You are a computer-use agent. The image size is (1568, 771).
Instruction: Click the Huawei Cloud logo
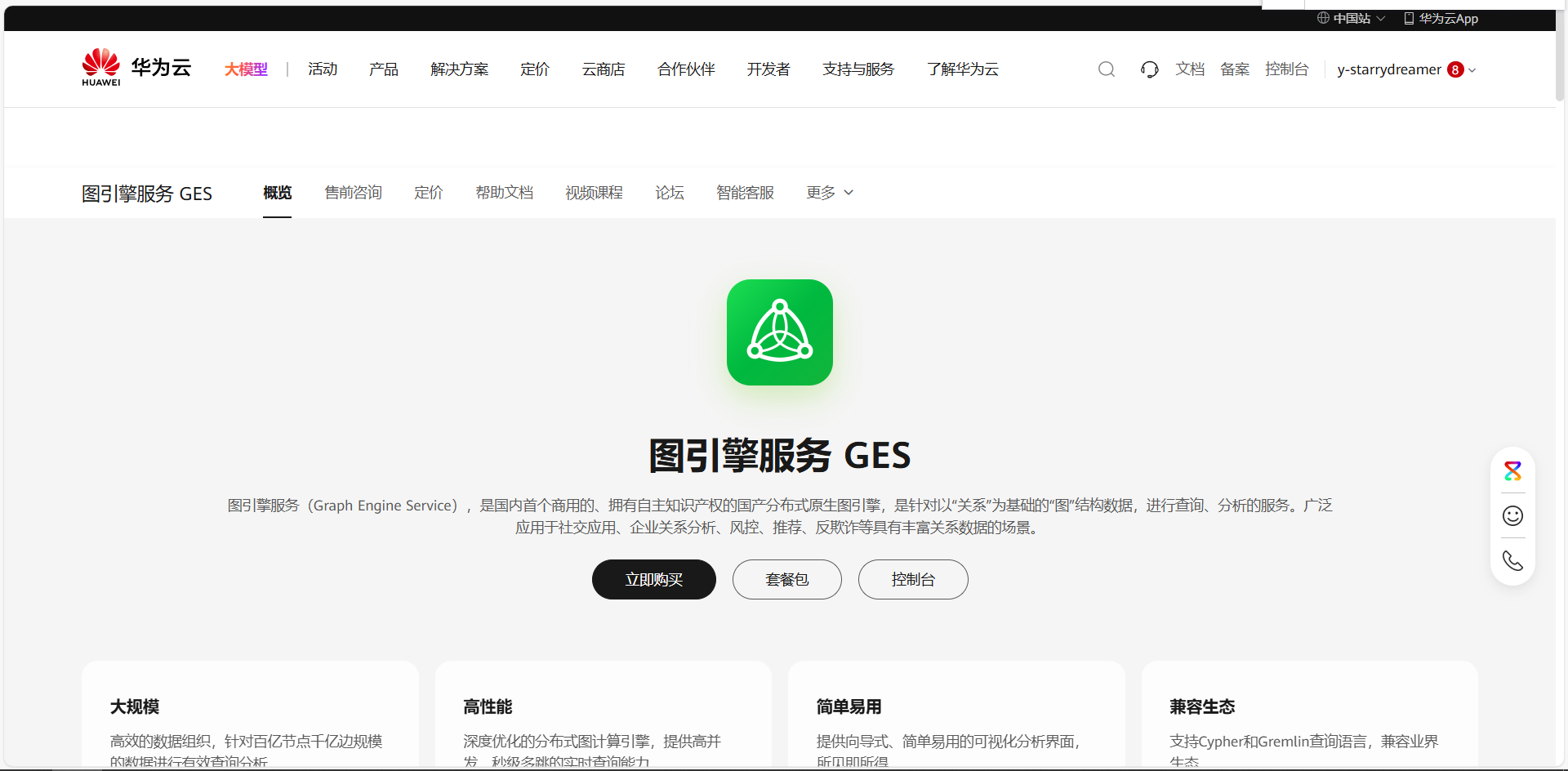pos(136,68)
